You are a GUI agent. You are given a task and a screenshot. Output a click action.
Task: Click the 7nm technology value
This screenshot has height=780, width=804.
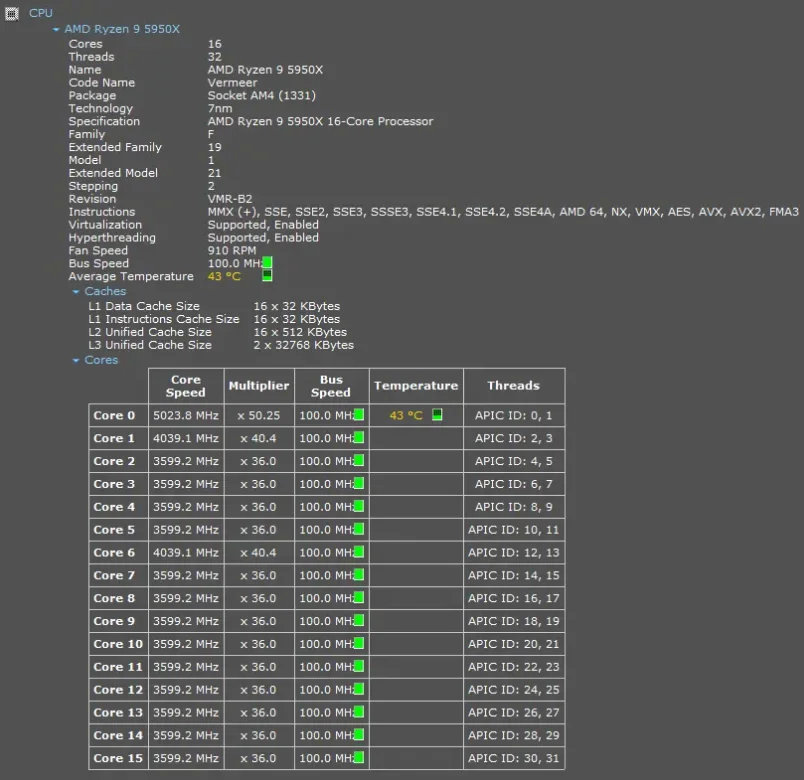point(220,108)
